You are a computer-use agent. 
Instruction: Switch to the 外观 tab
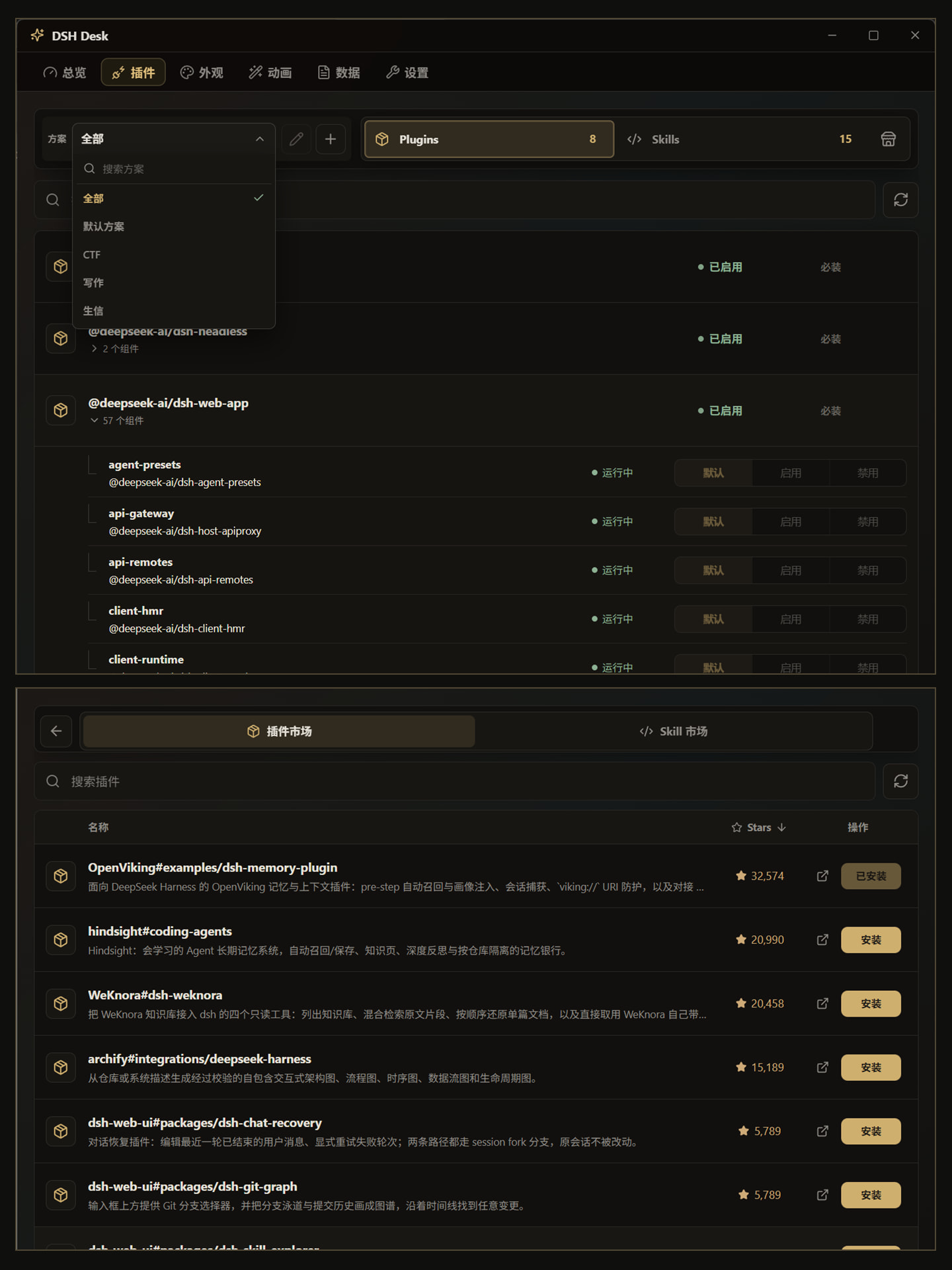click(x=202, y=73)
